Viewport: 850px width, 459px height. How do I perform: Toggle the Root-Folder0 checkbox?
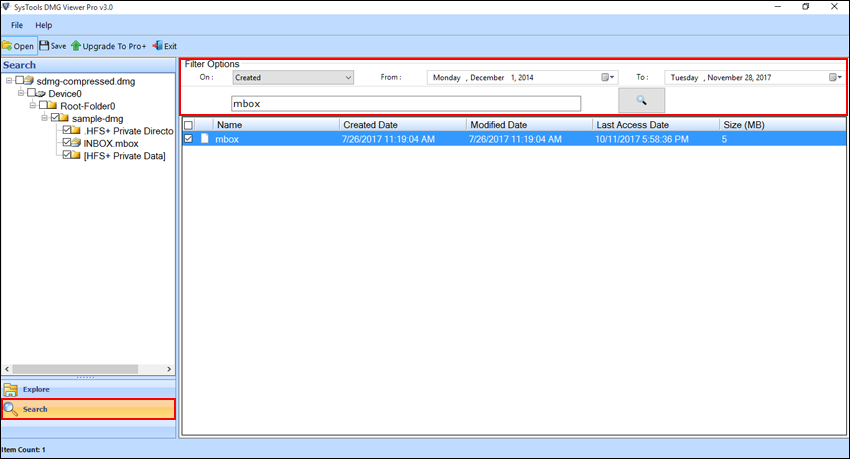click(43, 105)
